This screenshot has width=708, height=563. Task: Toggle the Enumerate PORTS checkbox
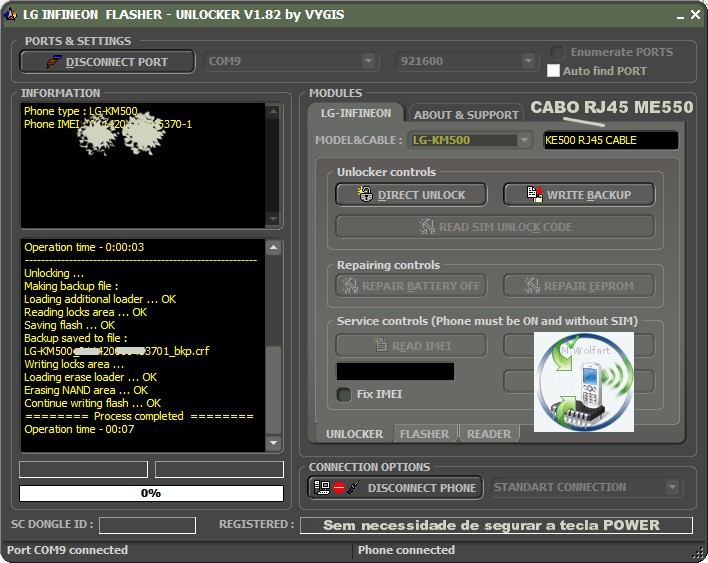pos(558,52)
